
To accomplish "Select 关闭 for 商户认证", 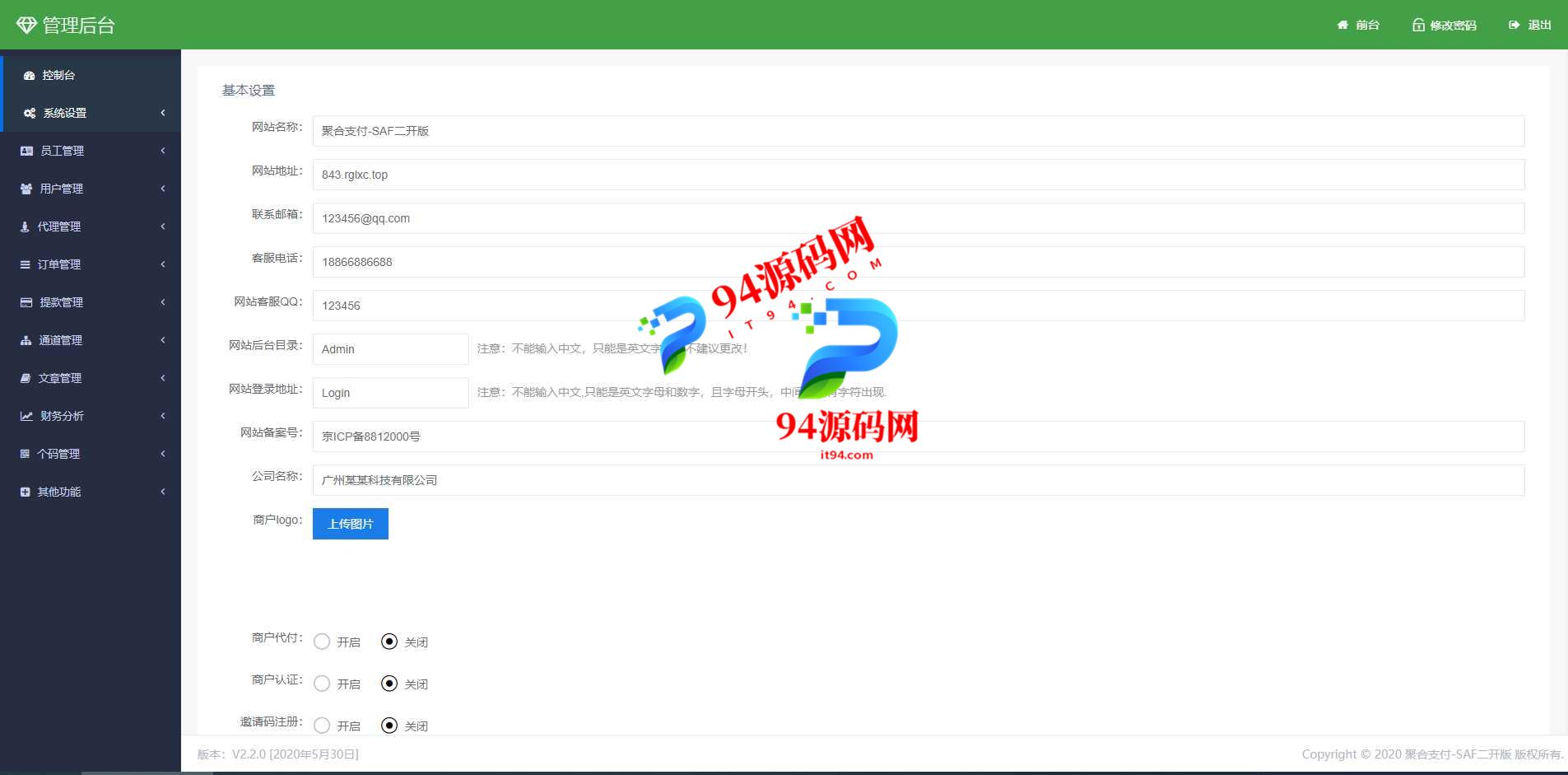I will click(x=389, y=684).
